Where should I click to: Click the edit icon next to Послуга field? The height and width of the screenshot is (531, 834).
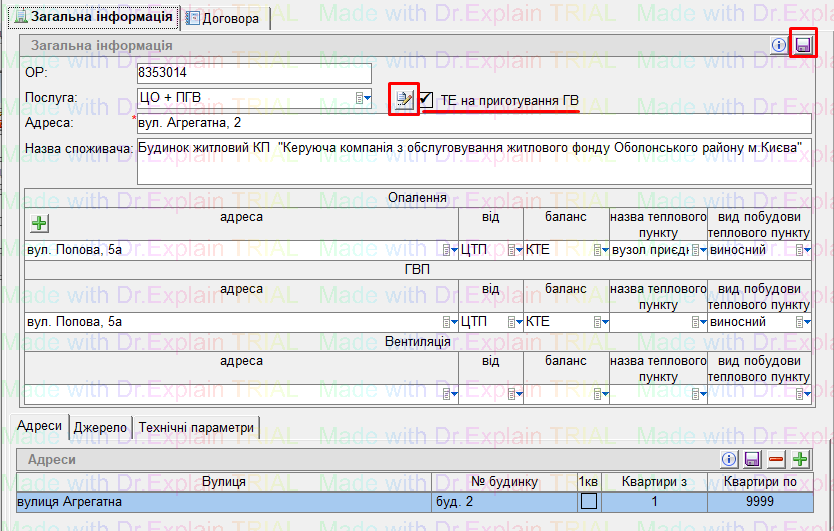coord(404,99)
